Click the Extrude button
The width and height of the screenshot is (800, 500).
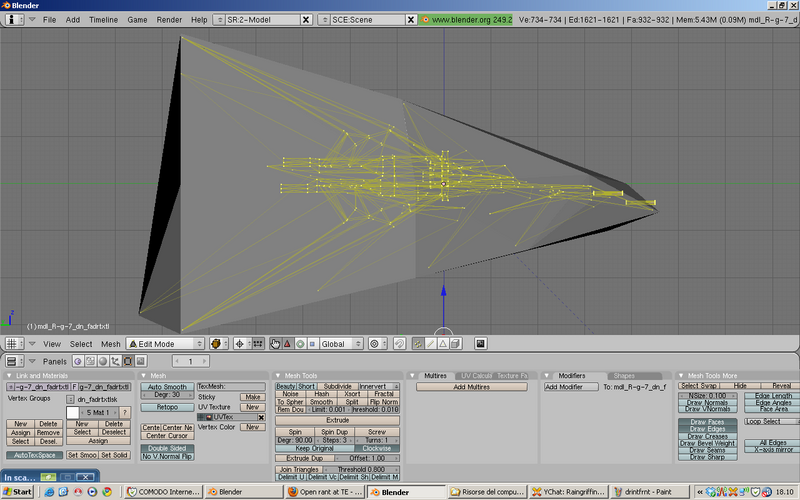[x=337, y=421]
